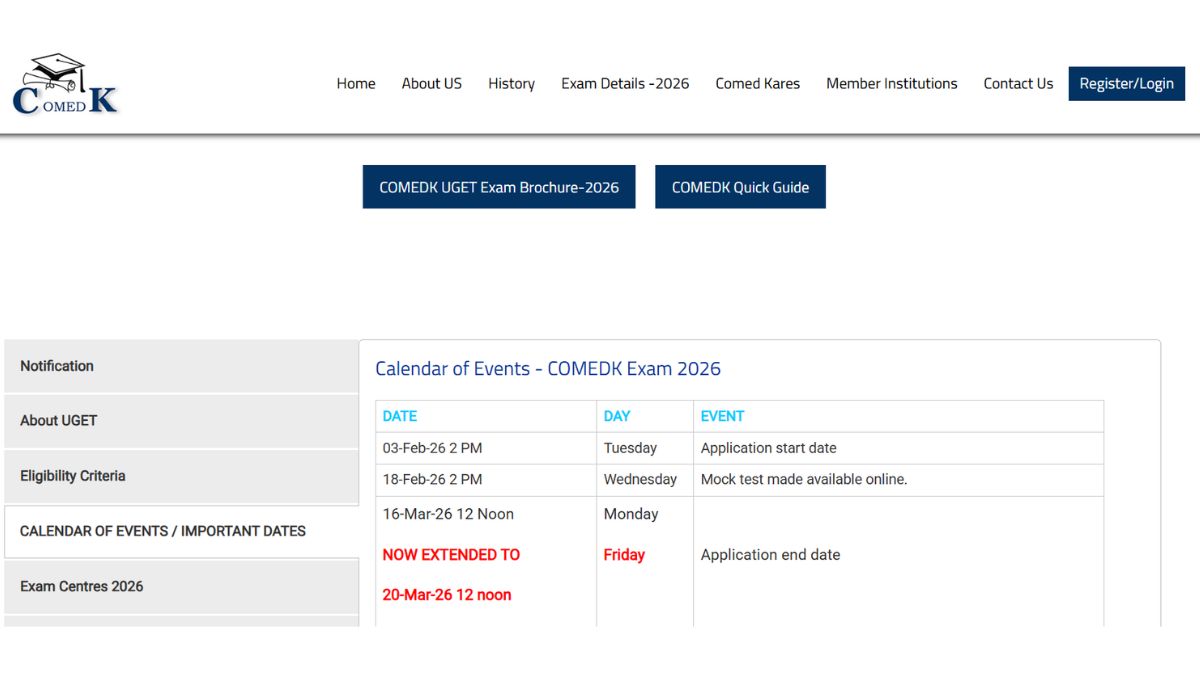Image resolution: width=1200 pixels, height=675 pixels.
Task: Select the About UGET tab
Action: [x=58, y=421]
